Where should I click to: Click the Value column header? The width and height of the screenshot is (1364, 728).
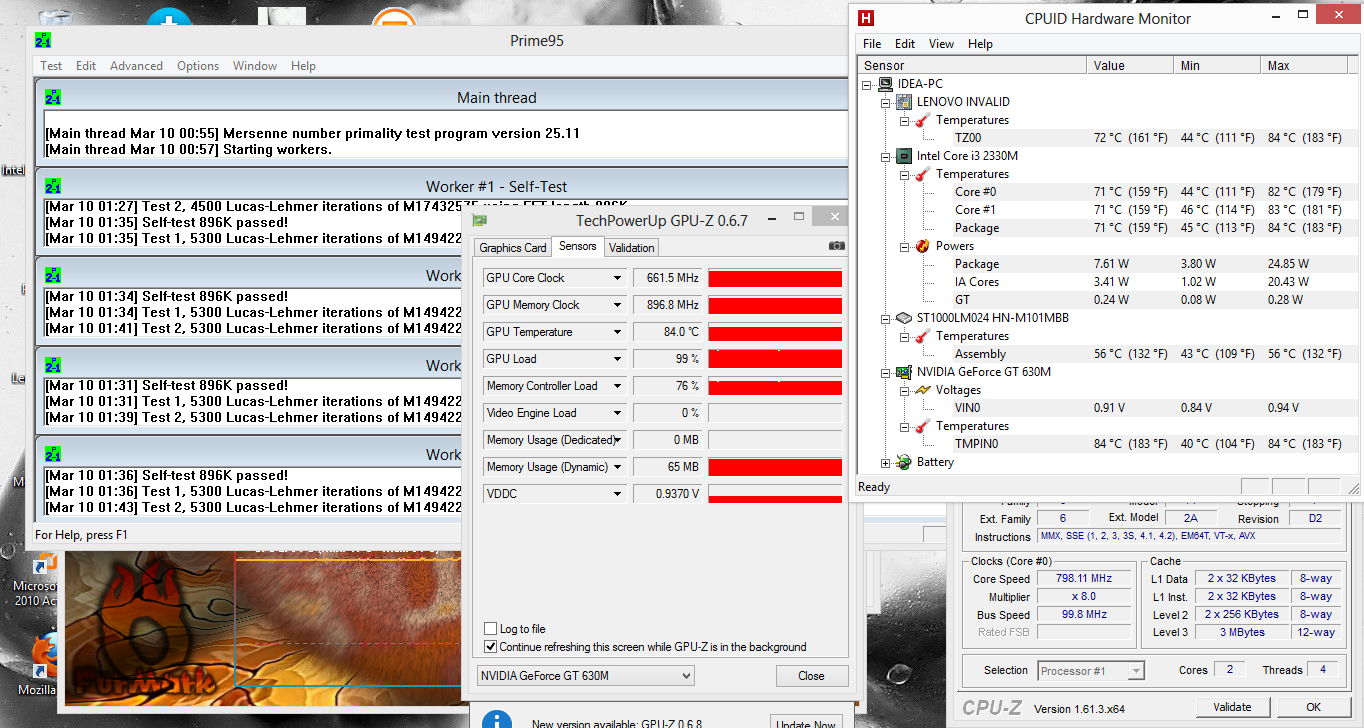1130,65
